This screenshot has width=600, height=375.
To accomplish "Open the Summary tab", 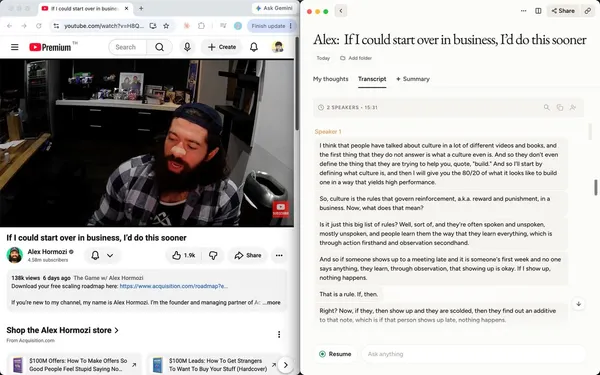I will (x=412, y=79).
